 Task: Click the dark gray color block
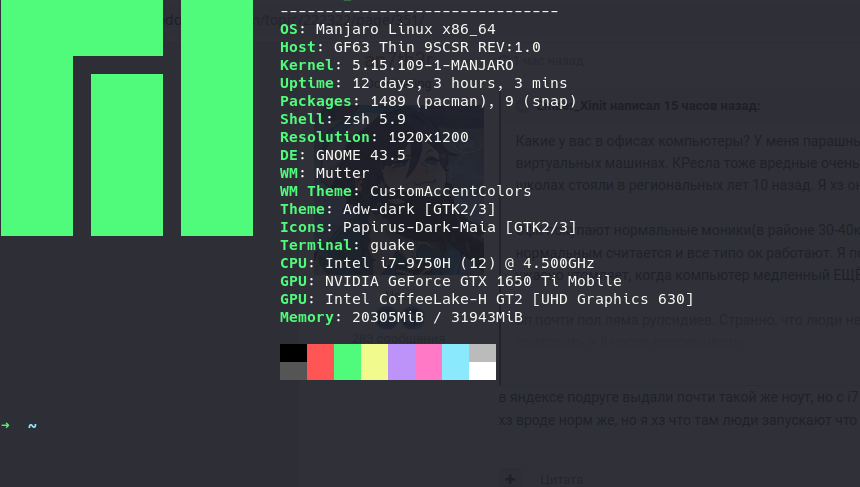(x=293, y=371)
